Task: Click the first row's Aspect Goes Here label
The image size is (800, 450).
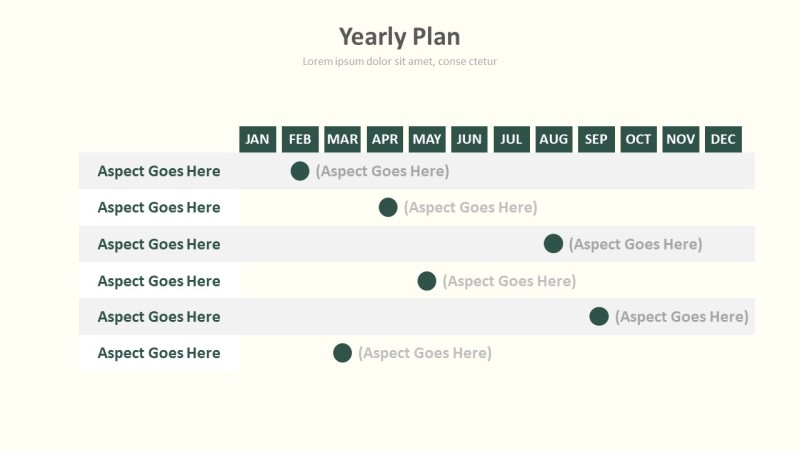Action: (159, 171)
